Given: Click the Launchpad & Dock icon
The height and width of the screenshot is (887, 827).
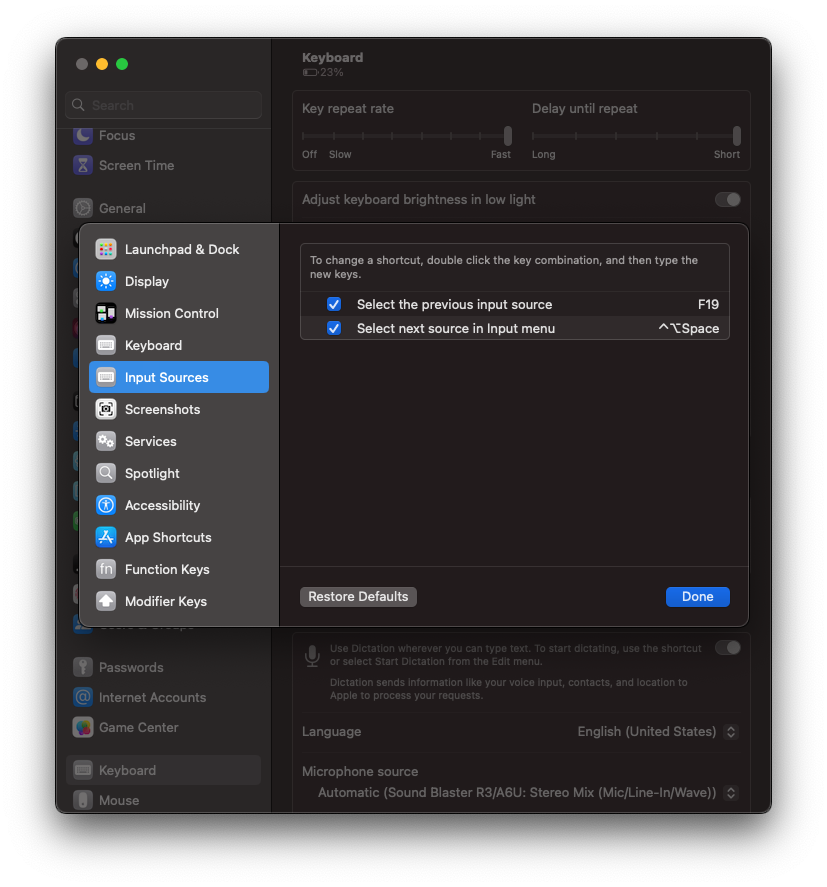Looking at the screenshot, I should pyautogui.click(x=106, y=249).
